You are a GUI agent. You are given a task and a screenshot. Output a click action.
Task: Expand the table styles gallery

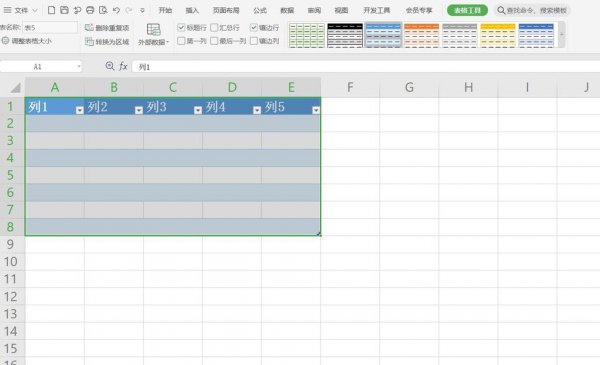(x=561, y=35)
